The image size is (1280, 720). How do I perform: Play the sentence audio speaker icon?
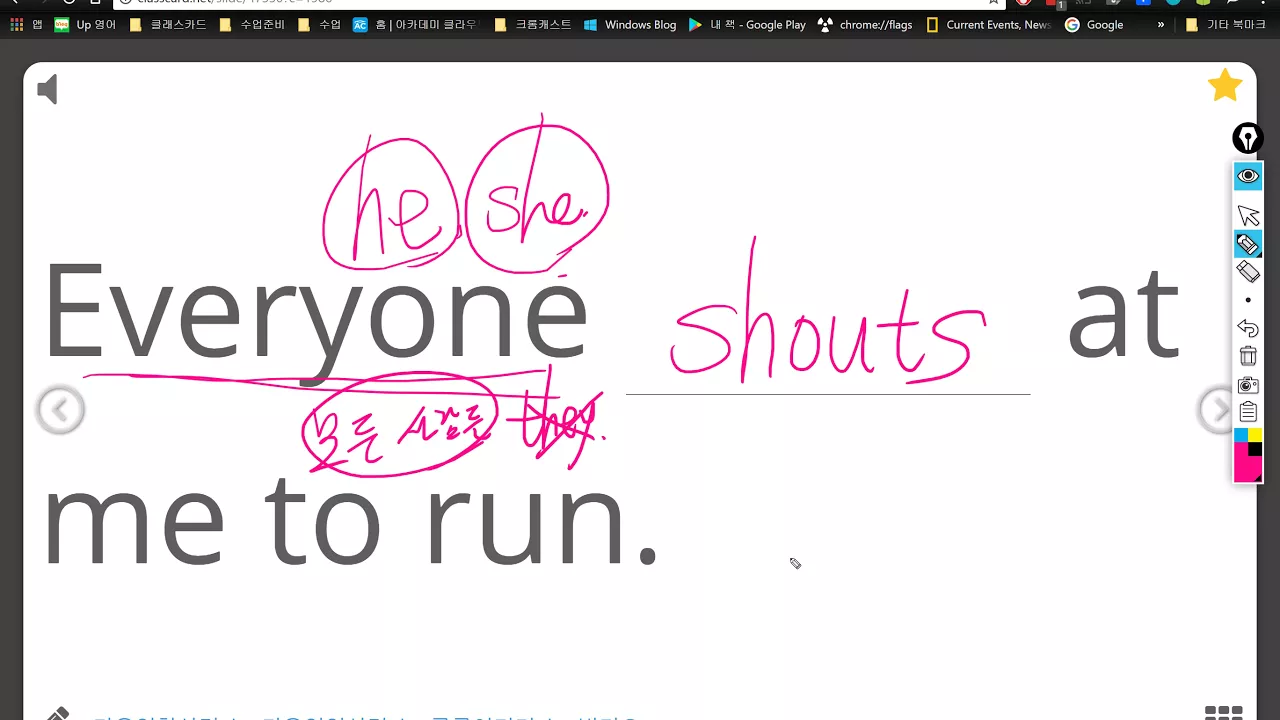click(47, 90)
